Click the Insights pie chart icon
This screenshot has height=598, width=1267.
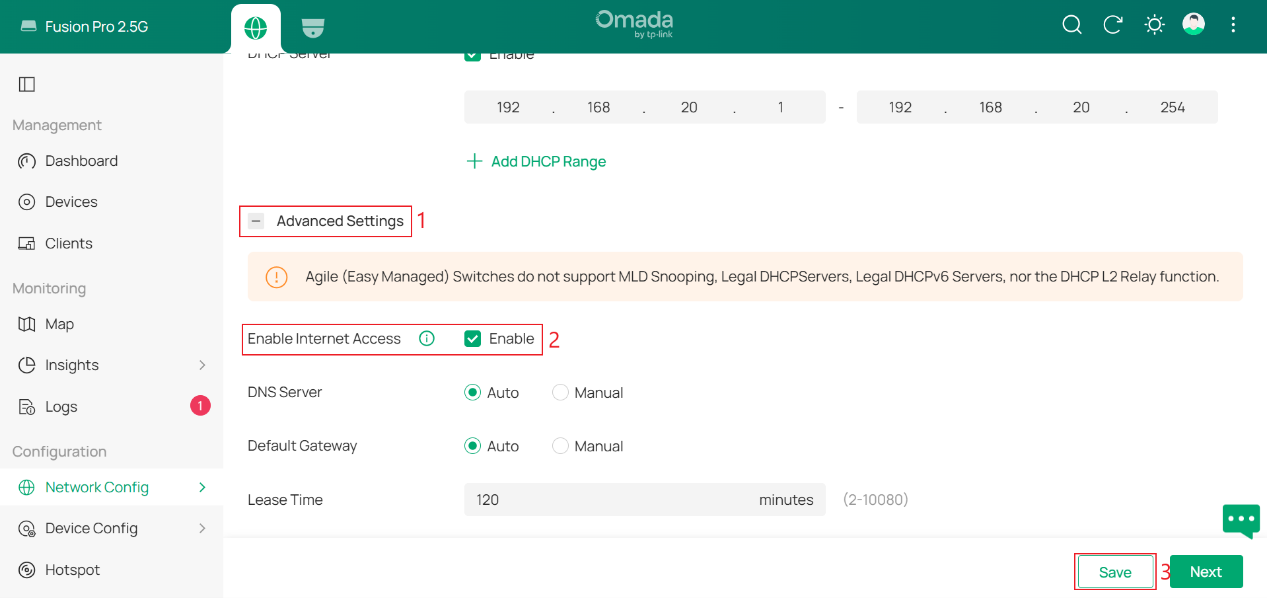pos(27,365)
